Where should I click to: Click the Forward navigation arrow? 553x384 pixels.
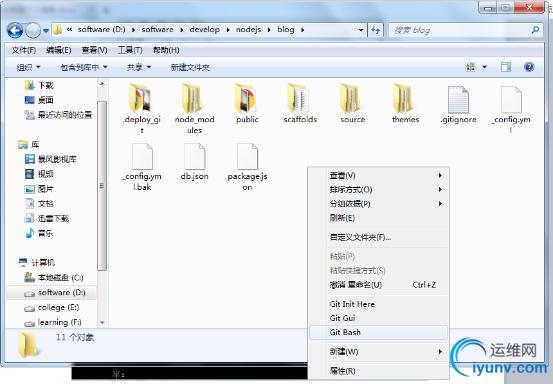point(34,30)
